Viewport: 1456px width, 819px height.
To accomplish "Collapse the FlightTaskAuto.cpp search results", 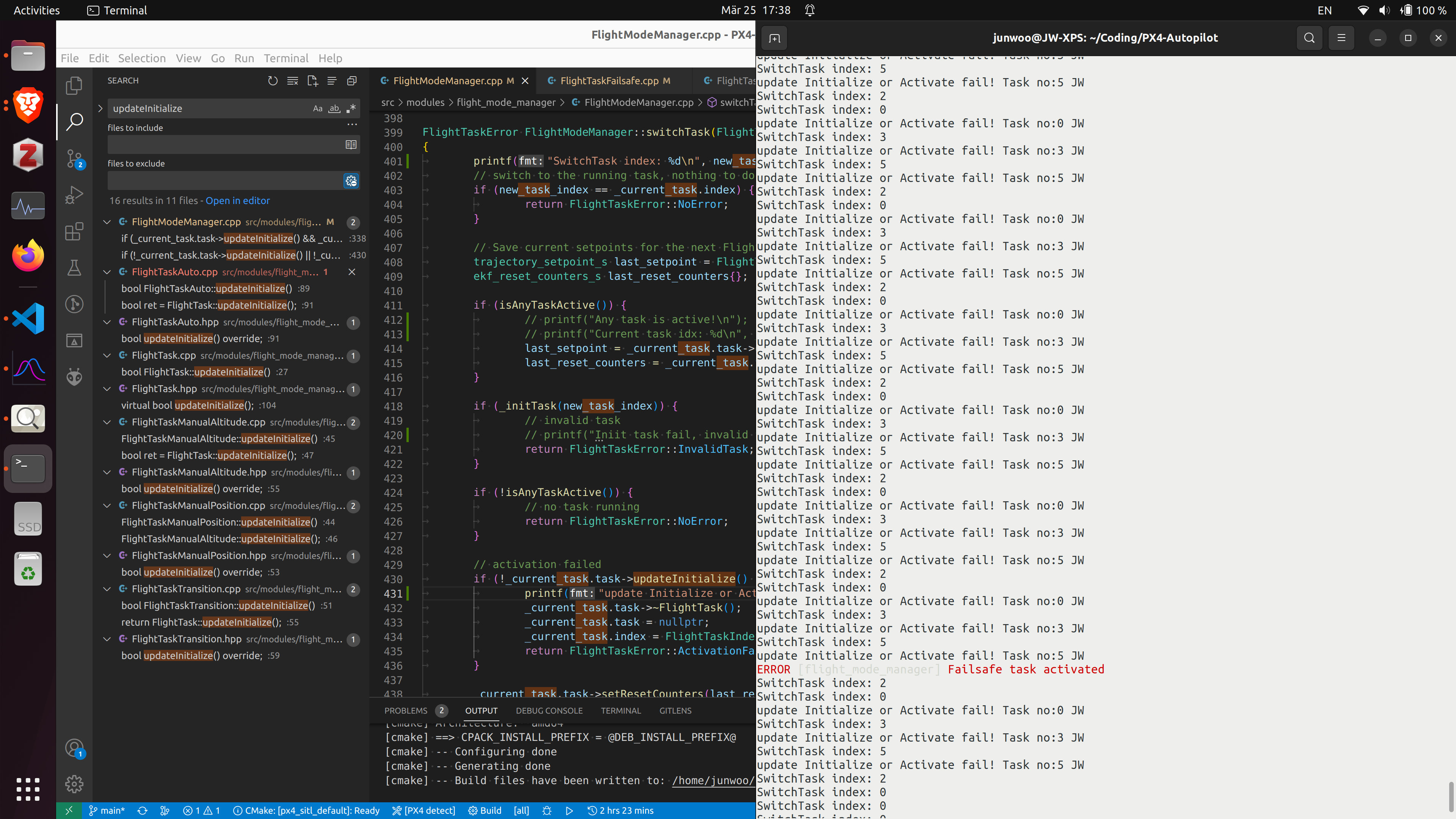I will pos(107,272).
